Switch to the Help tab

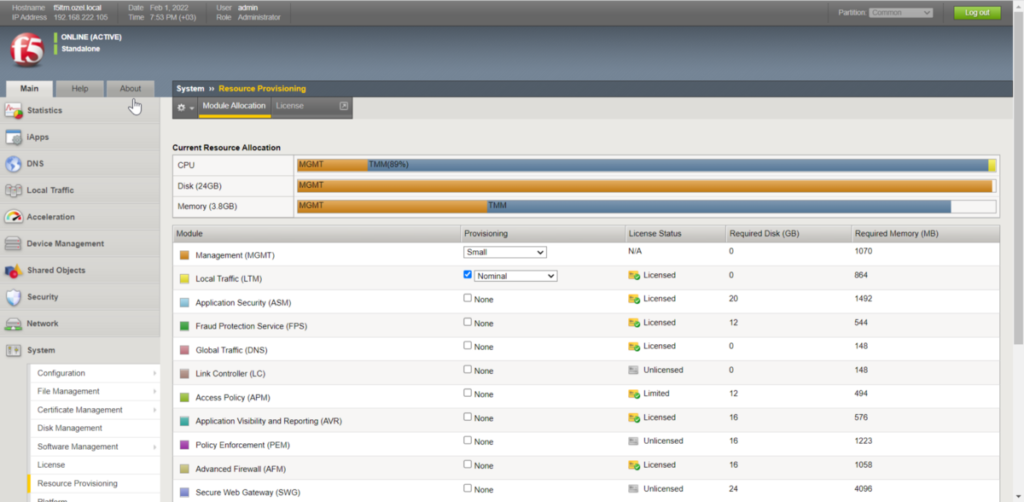[x=80, y=89]
